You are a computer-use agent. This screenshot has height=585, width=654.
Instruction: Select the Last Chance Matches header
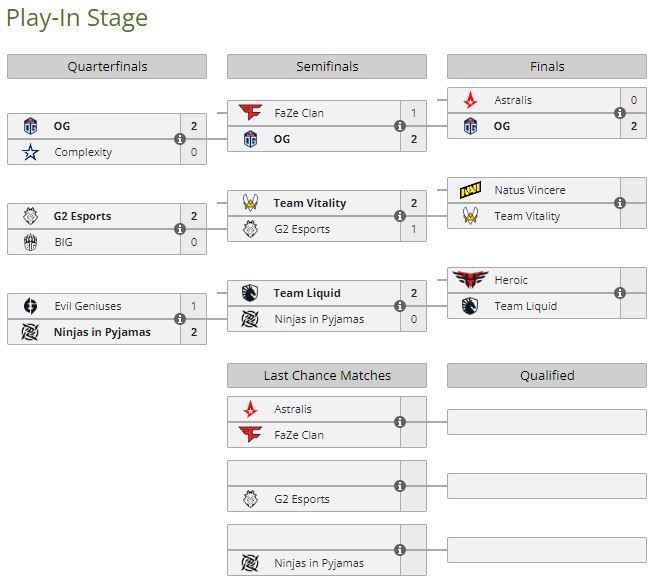tap(327, 376)
